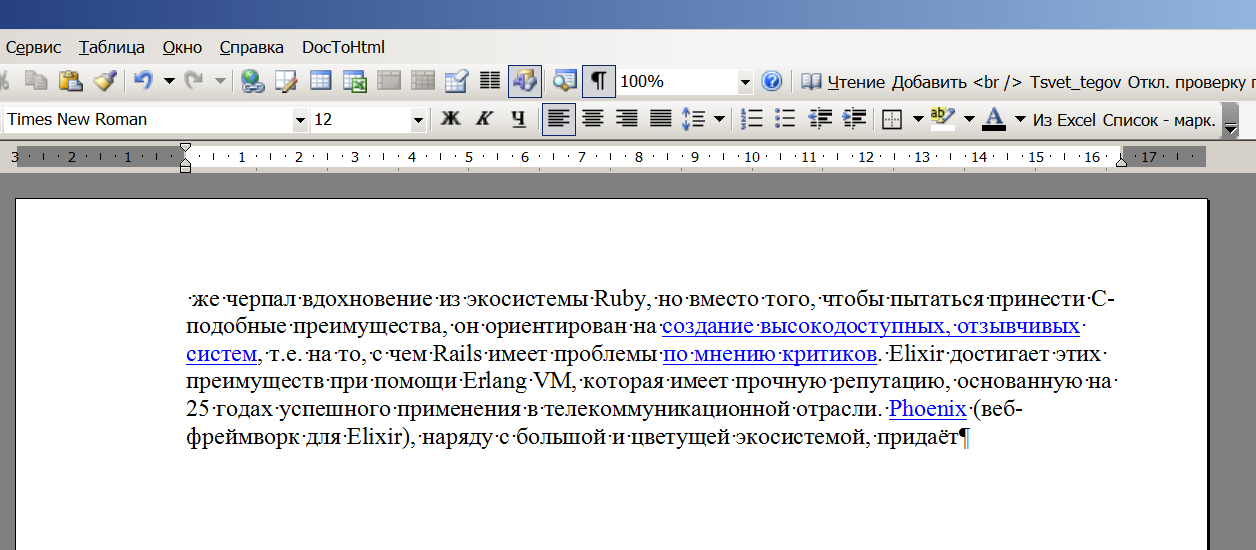Insert an Excel worksheet icon
The image size is (1256, 550).
click(355, 81)
